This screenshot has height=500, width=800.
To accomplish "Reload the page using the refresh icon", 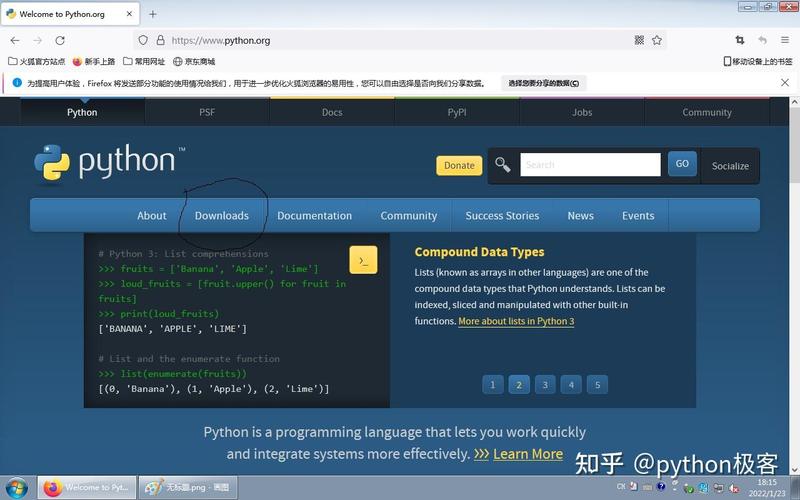I will pyautogui.click(x=60, y=40).
